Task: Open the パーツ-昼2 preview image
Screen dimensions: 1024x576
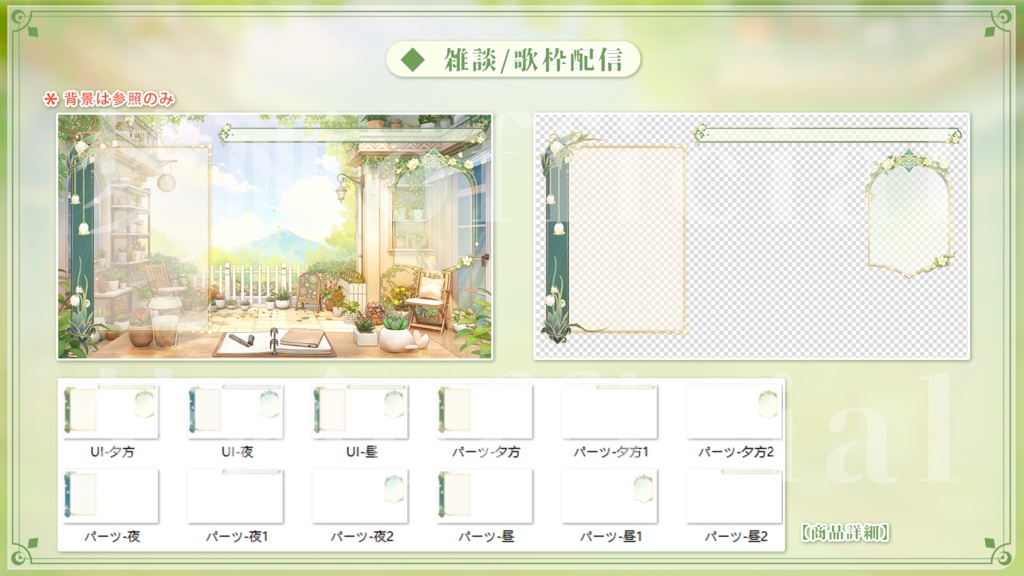Action: 733,497
